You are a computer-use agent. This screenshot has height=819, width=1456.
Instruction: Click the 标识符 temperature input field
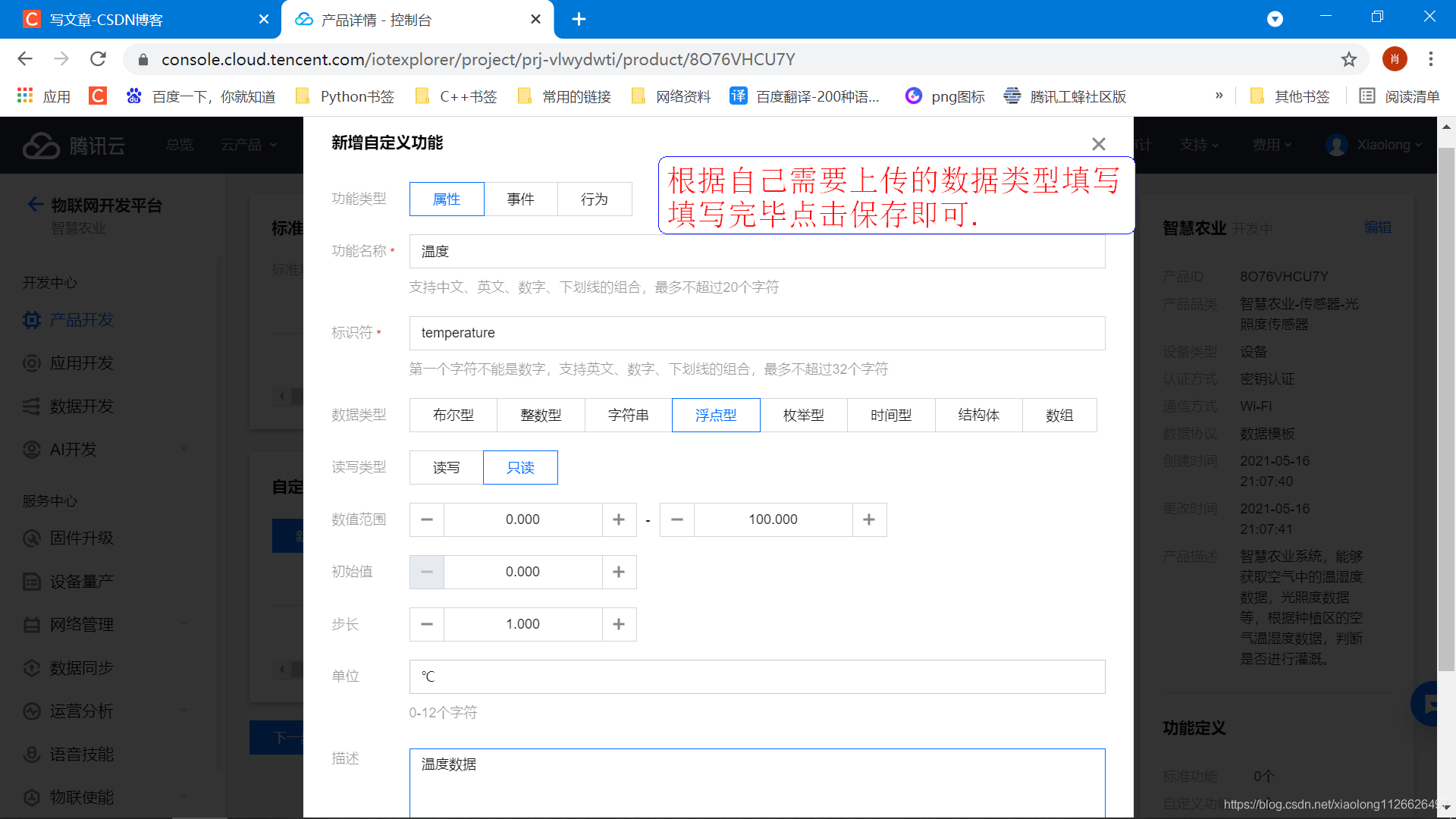pyautogui.click(x=756, y=333)
